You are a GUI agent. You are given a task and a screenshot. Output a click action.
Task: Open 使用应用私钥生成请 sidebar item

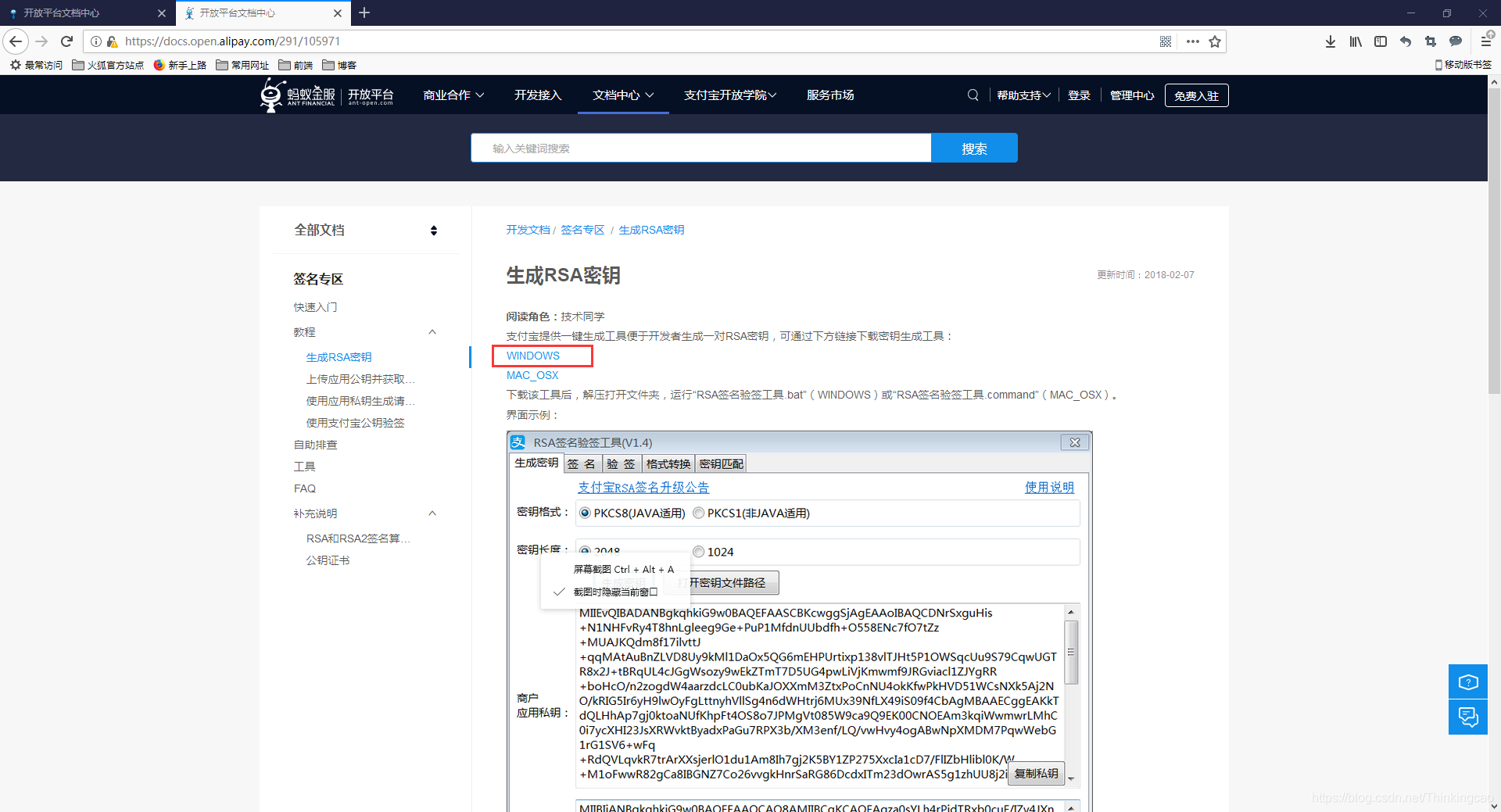(360, 401)
